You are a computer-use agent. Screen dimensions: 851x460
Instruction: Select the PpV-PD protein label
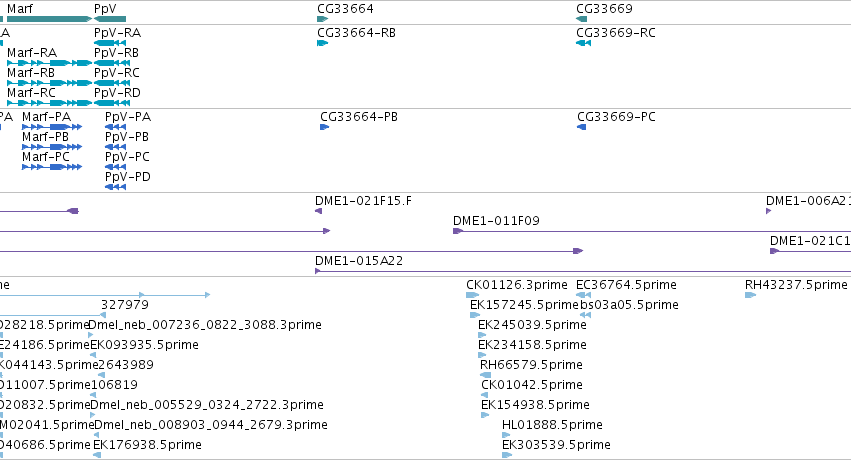(128, 177)
